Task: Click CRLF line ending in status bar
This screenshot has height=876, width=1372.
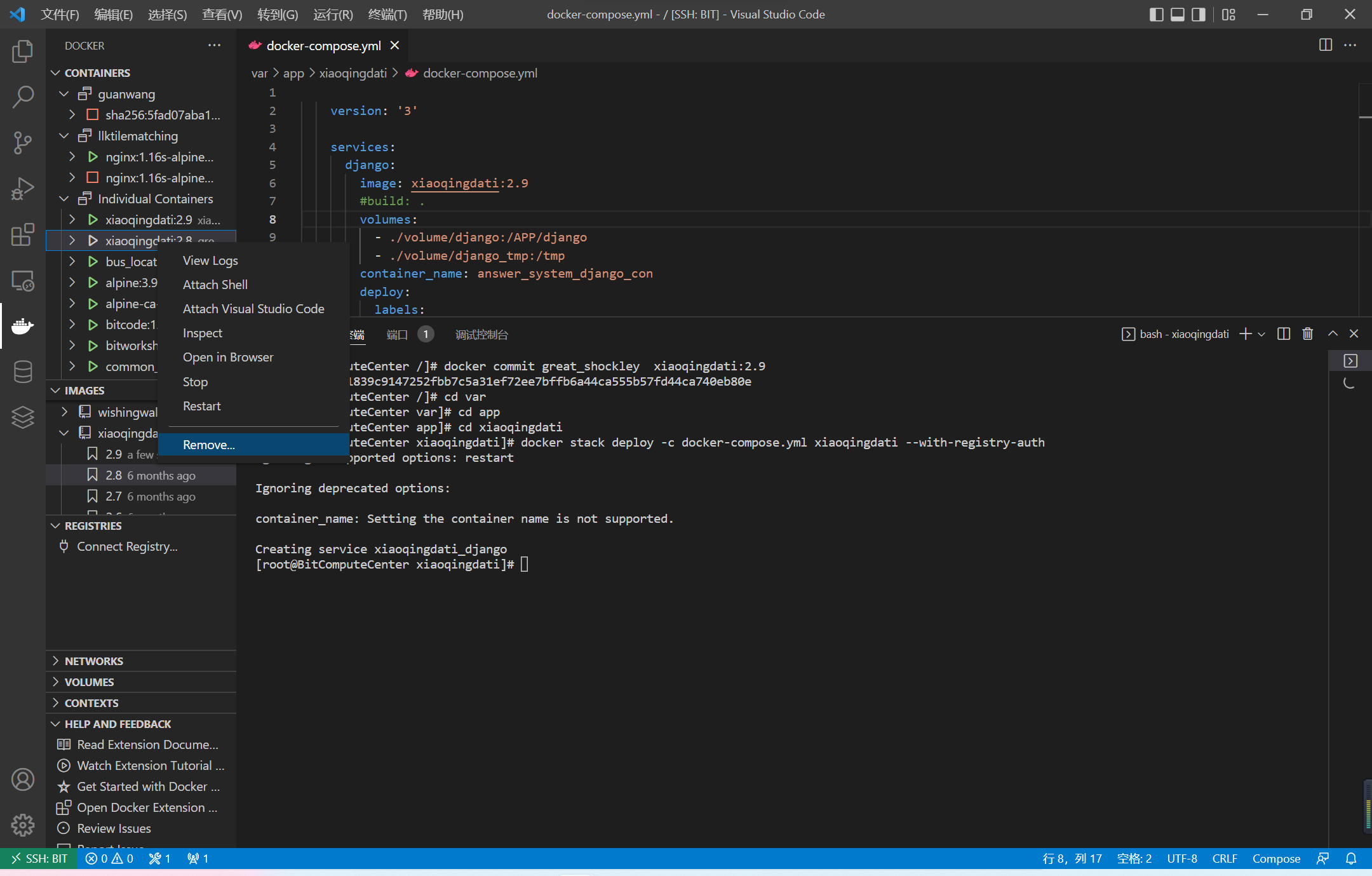Action: pos(1225,859)
